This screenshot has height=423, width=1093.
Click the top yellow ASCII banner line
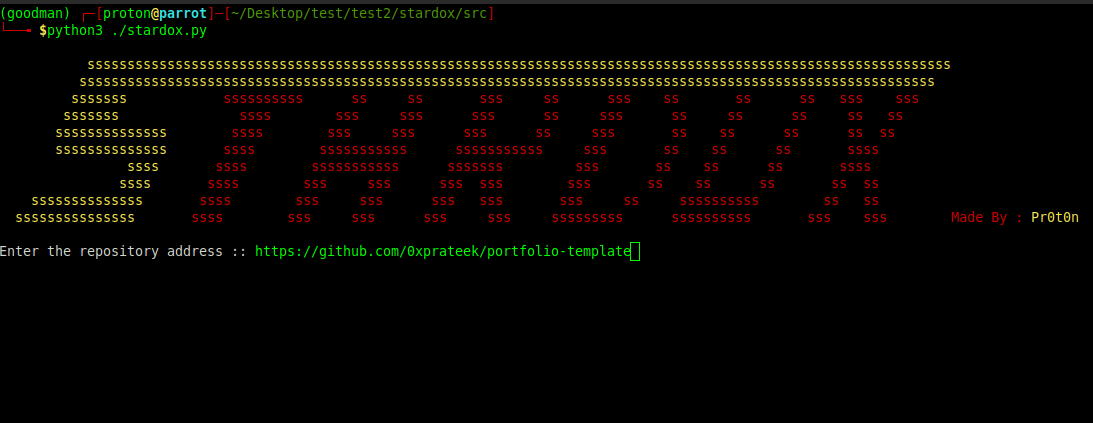pos(519,66)
